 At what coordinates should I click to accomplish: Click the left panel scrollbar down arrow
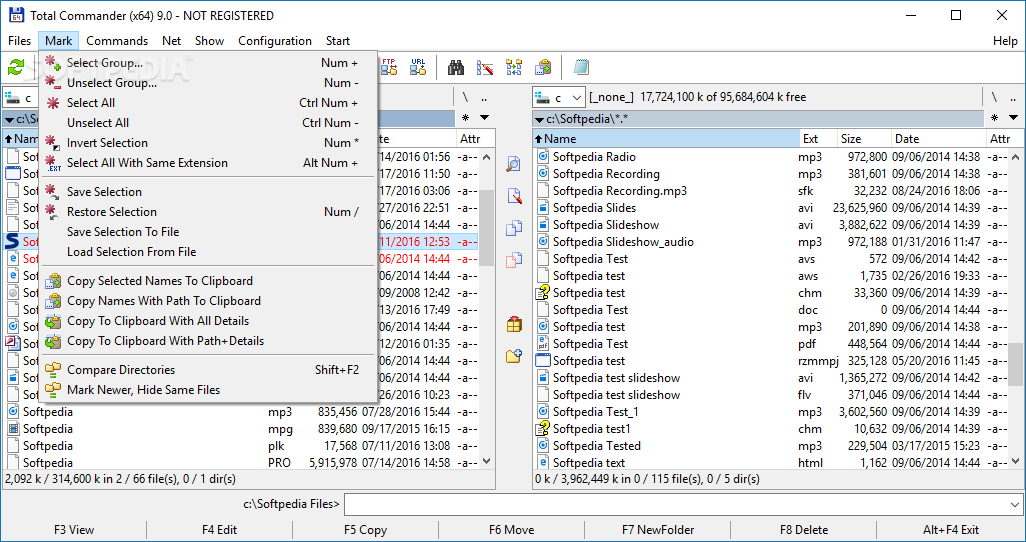486,461
